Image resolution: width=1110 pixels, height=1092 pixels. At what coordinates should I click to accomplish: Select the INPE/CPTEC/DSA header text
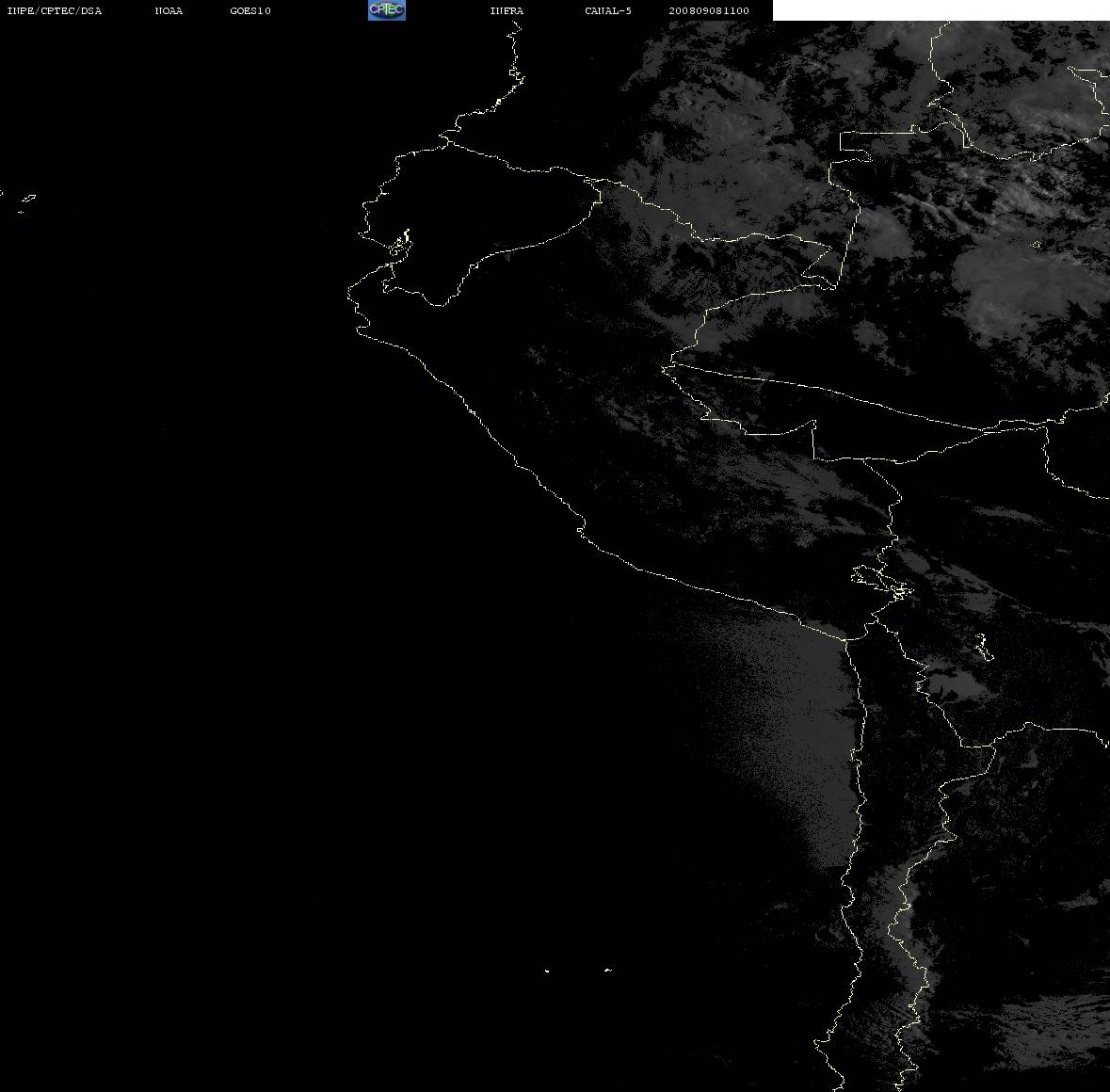pos(55,10)
